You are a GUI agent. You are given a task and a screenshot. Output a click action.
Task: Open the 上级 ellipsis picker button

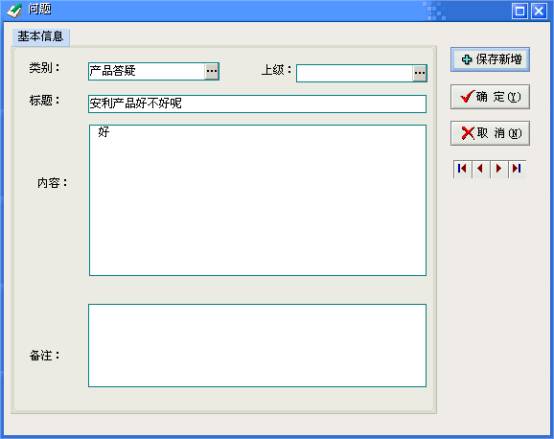point(420,73)
